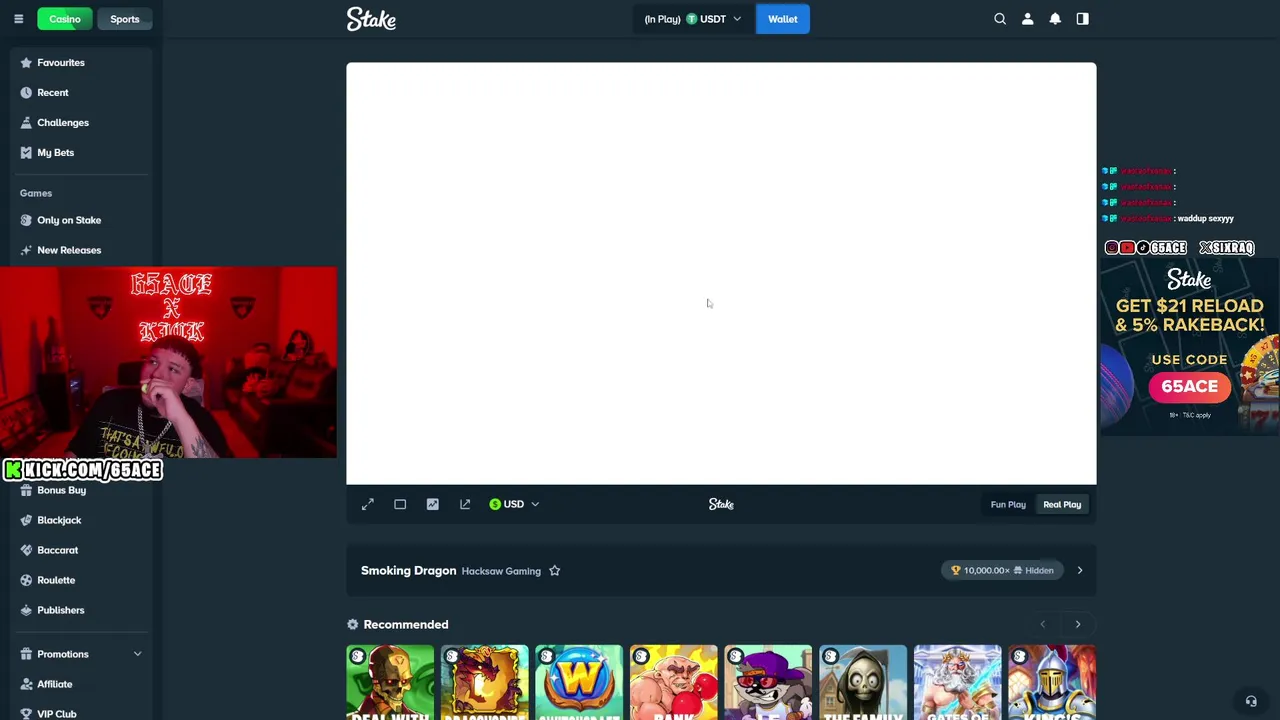The width and height of the screenshot is (1280, 720).
Task: Favourite Smoking Dragon with star icon
Action: pos(554,571)
